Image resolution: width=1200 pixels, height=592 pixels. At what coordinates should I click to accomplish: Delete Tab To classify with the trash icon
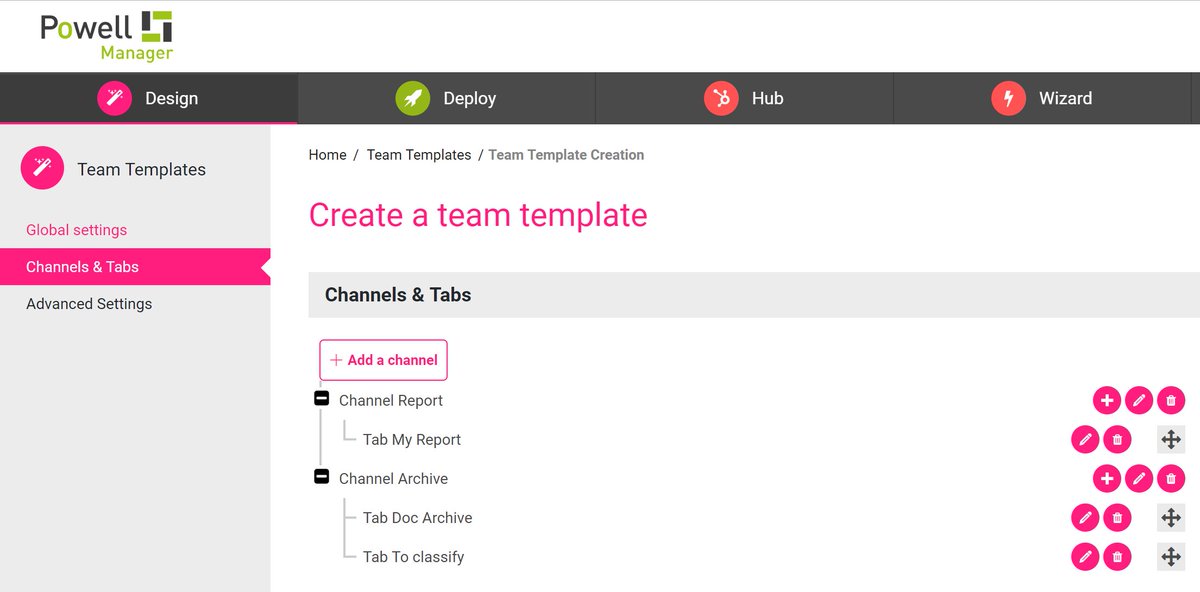coord(1117,557)
